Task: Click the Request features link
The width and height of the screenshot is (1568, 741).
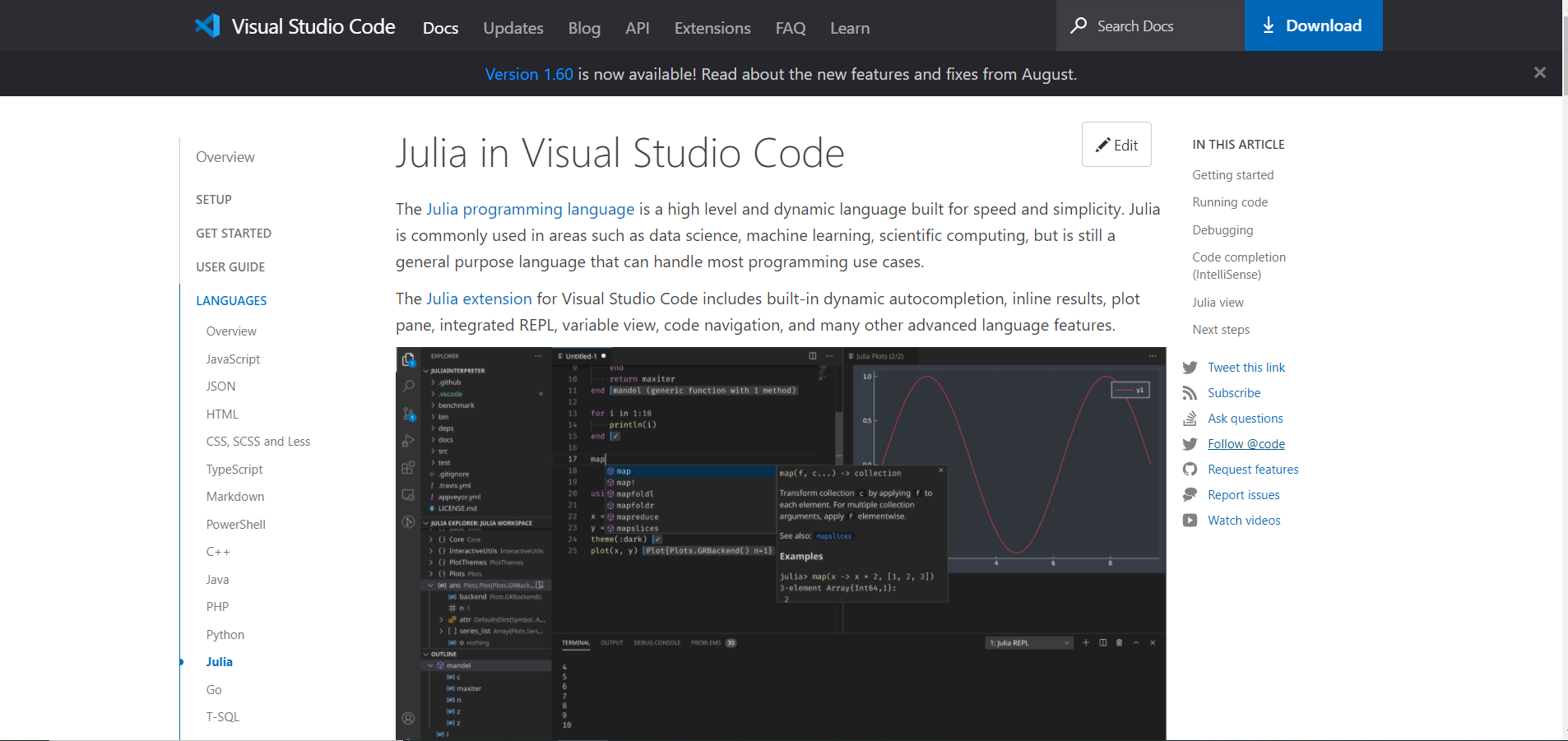Action: tap(1253, 470)
